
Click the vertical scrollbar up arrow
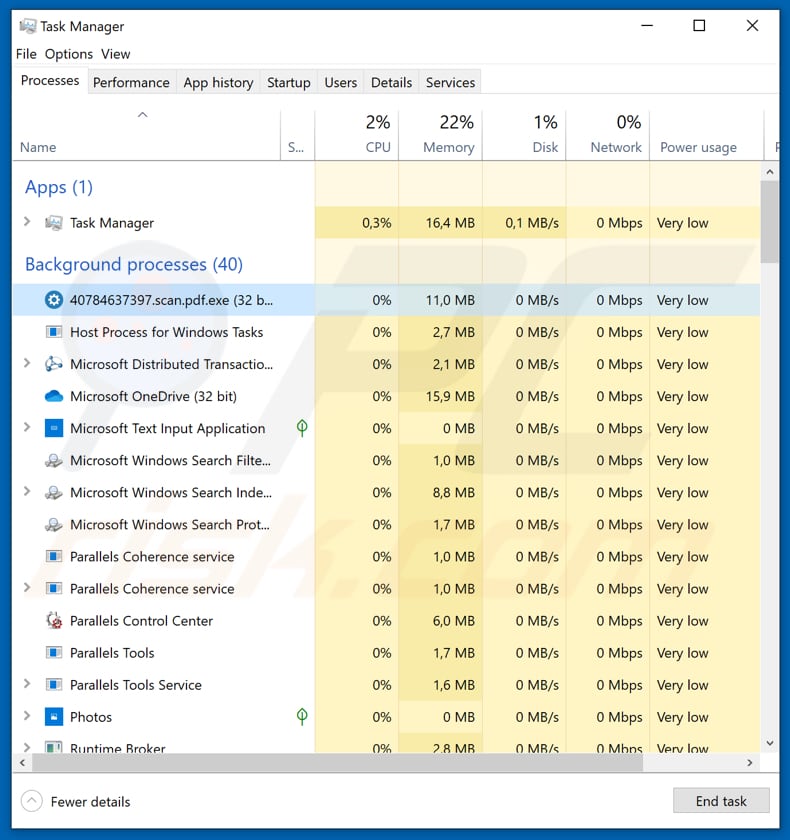pyautogui.click(x=770, y=172)
